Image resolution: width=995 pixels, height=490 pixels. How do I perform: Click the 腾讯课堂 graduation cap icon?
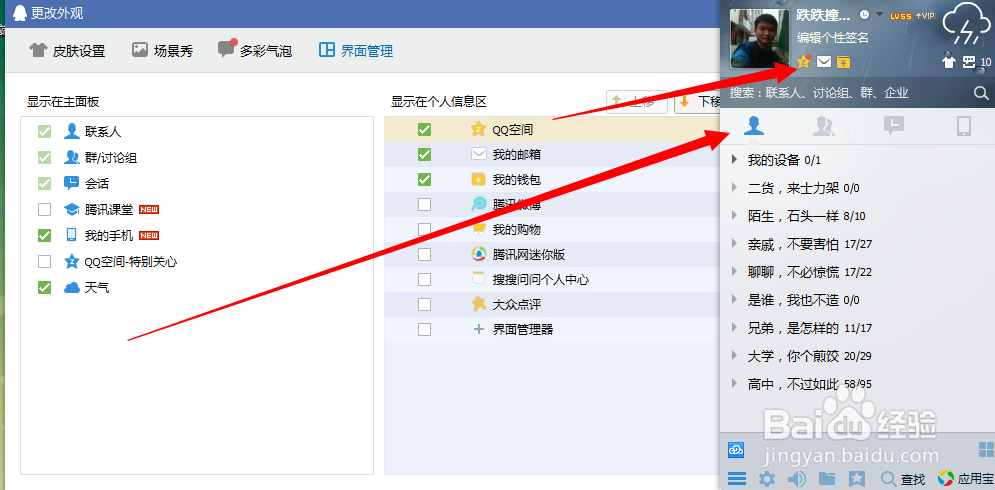[71, 209]
